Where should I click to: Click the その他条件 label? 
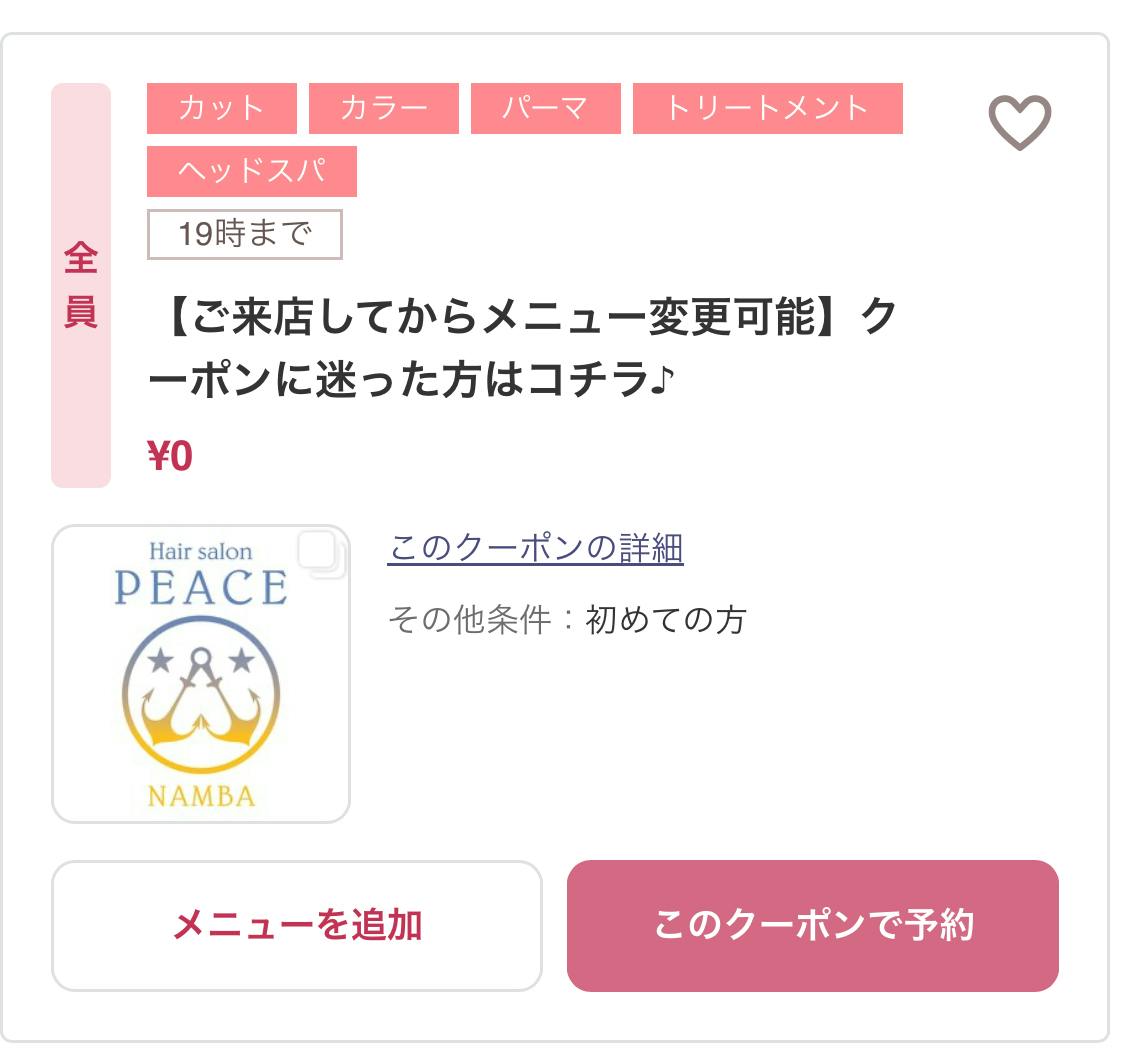469,620
